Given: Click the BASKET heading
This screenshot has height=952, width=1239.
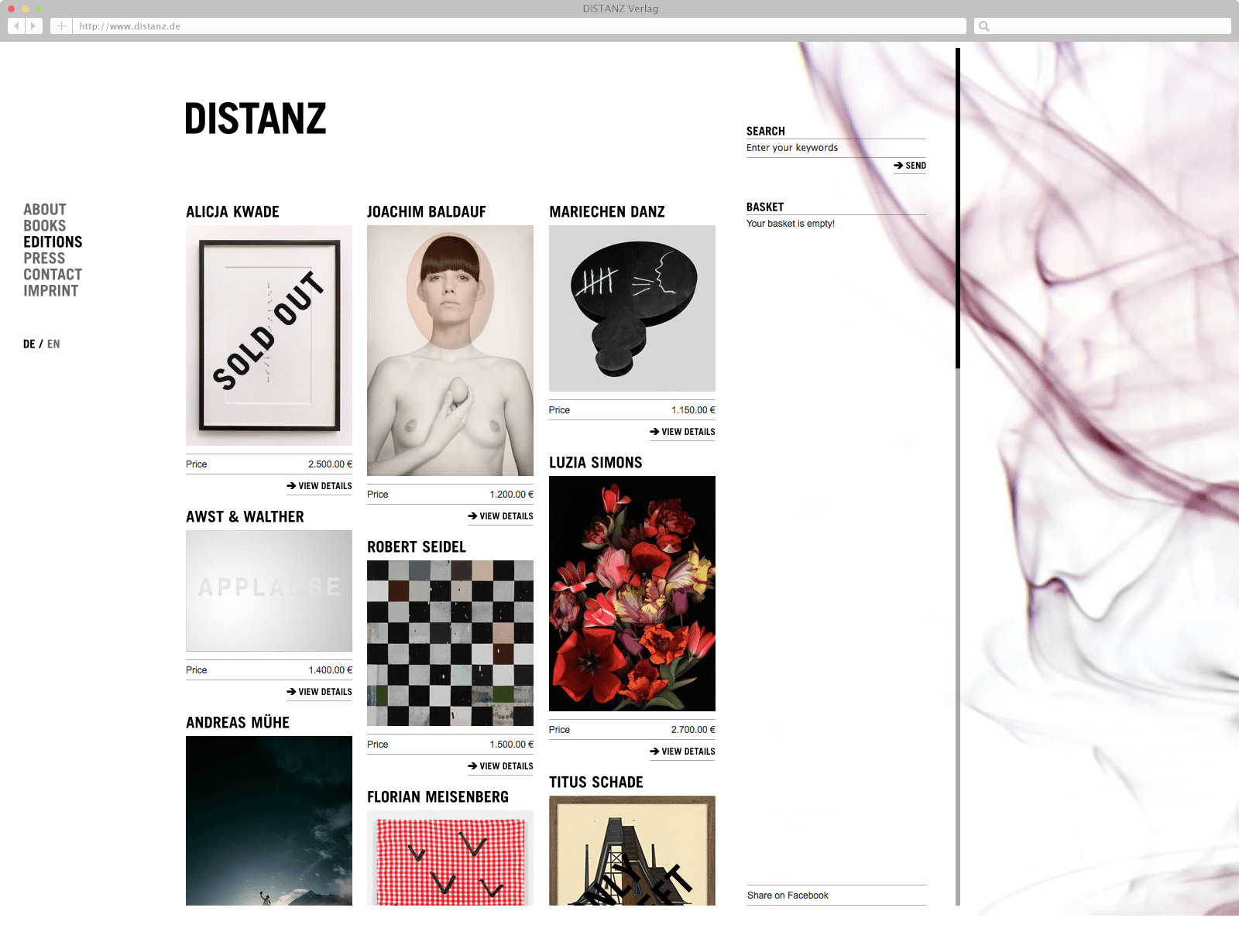Looking at the screenshot, I should pos(765,207).
